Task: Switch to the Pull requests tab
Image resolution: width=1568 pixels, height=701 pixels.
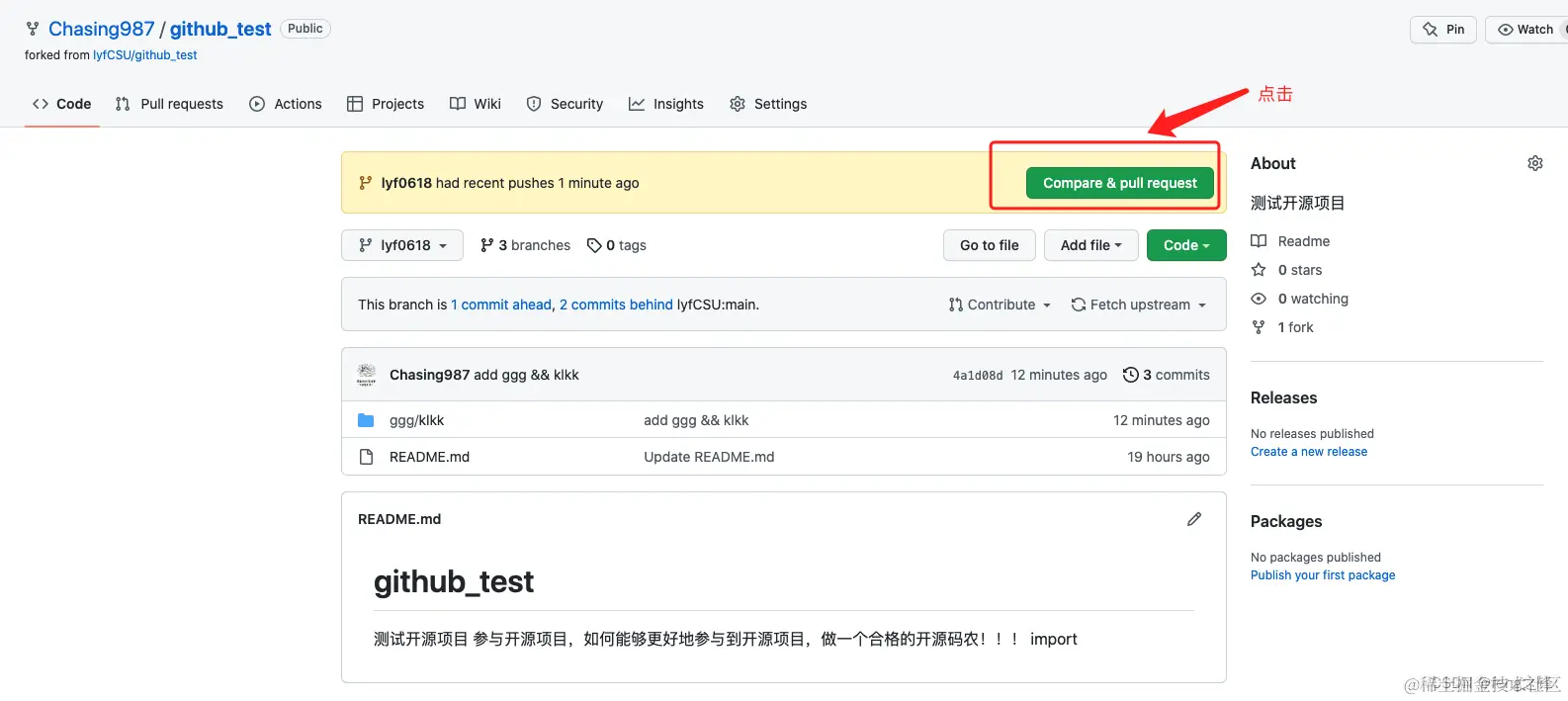Action: [x=170, y=104]
